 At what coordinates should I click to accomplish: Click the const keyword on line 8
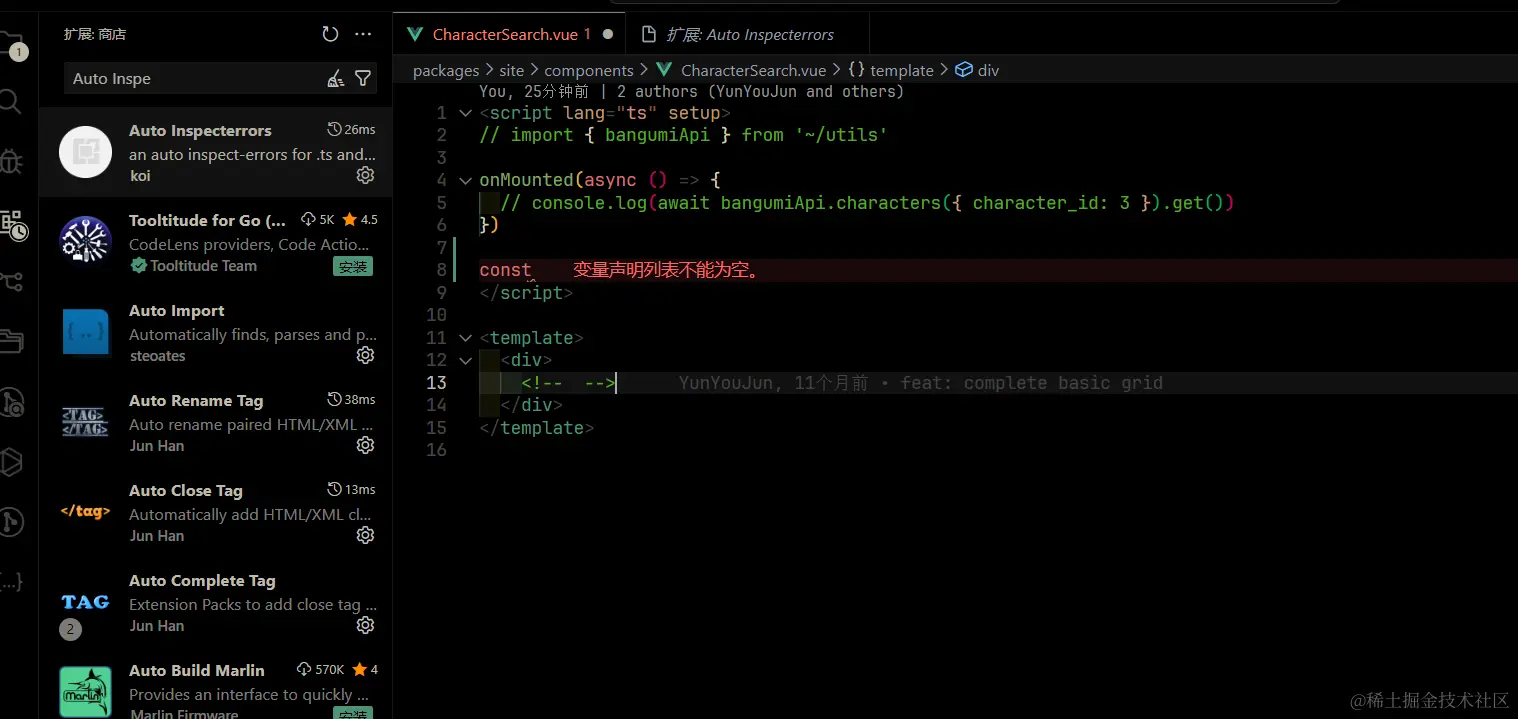tap(505, 270)
